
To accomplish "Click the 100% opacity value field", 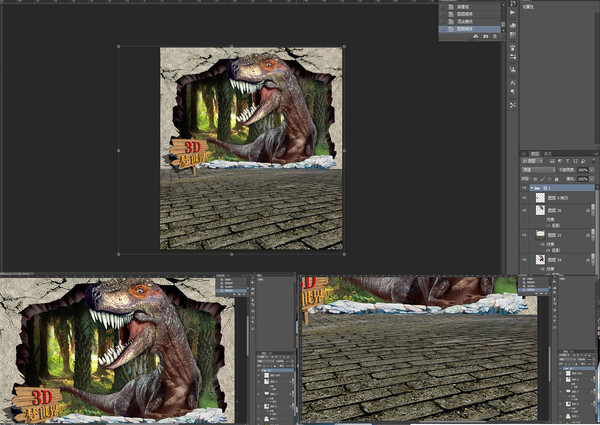I will click(x=583, y=170).
